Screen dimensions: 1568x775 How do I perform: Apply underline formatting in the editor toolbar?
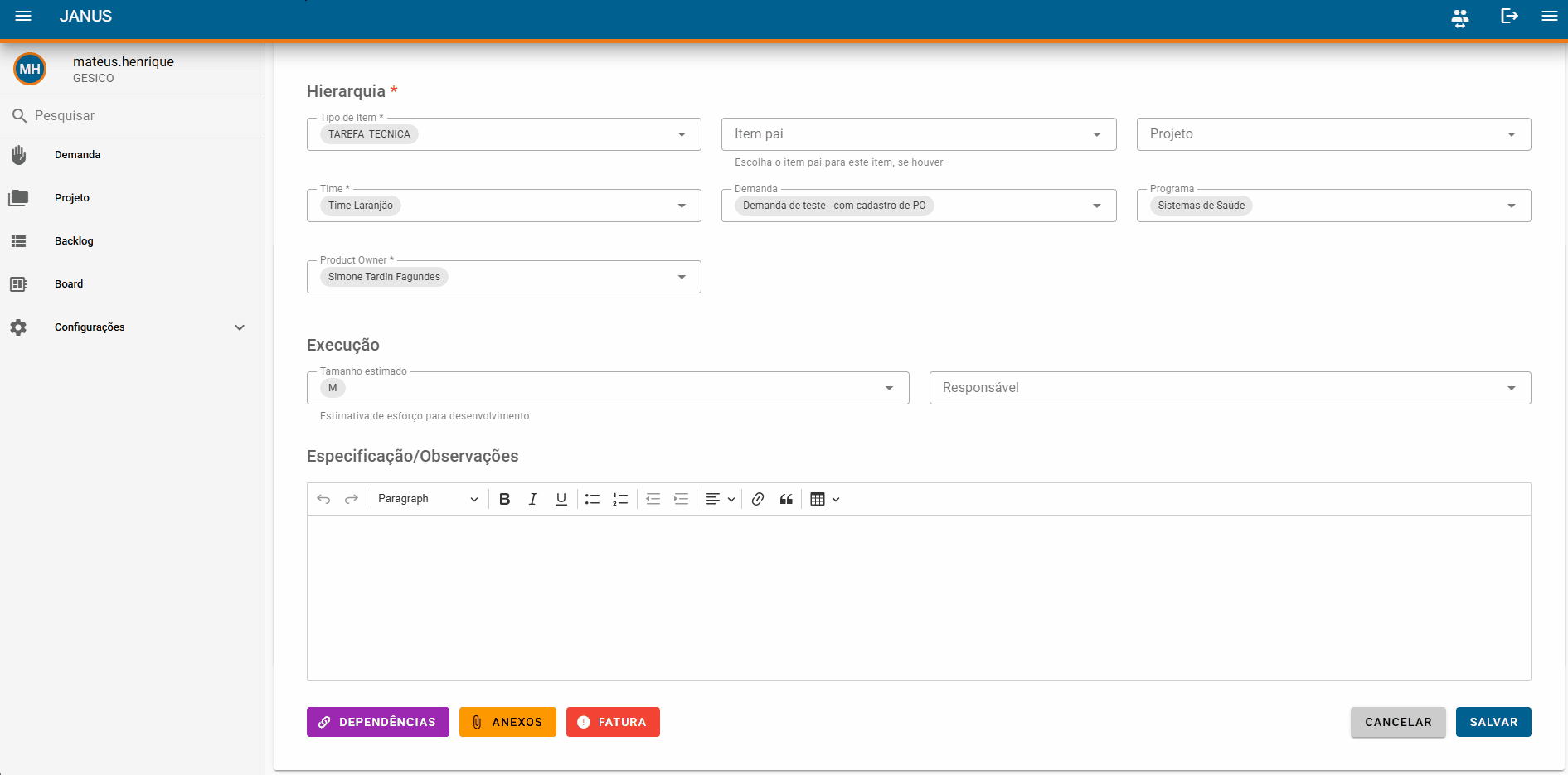coord(561,499)
